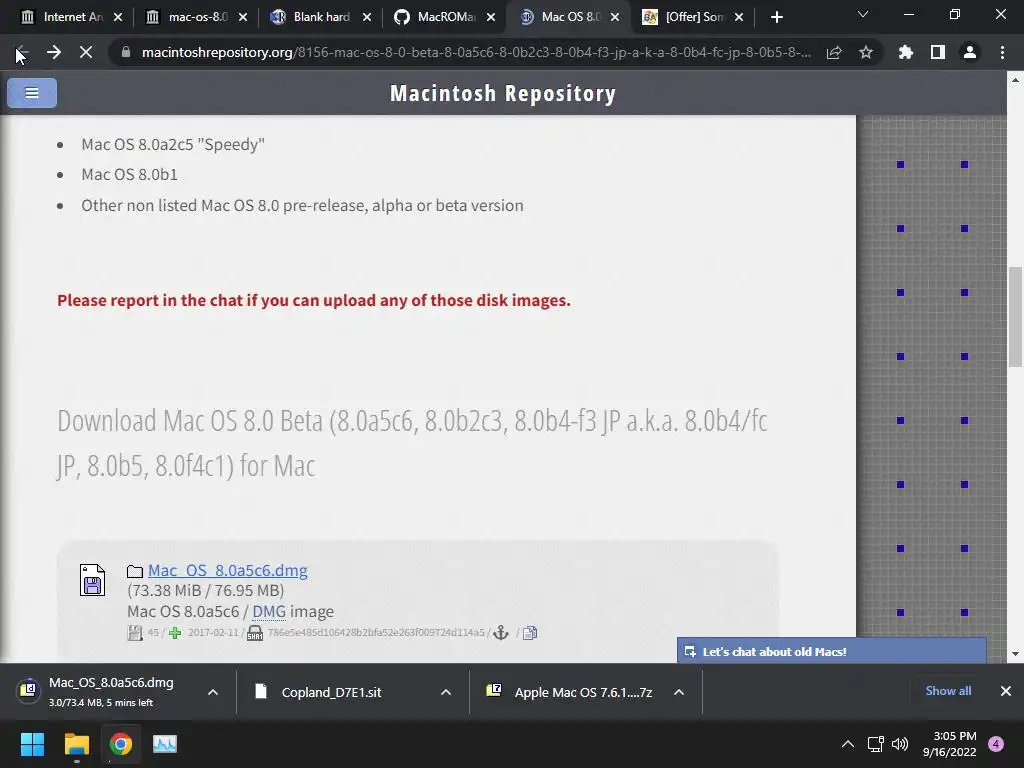Screen dimensions: 1024x768
Task: Open the volume control in the tray
Action: point(900,744)
